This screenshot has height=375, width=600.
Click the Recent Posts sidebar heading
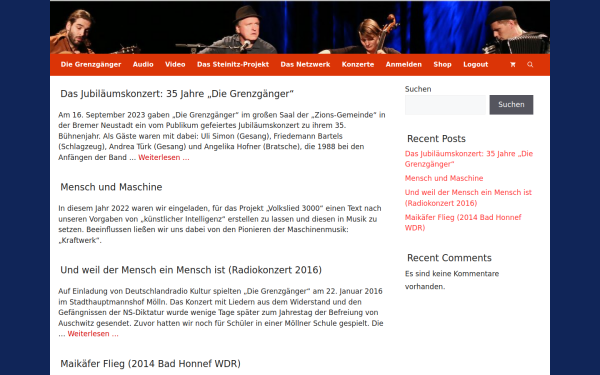point(436,139)
